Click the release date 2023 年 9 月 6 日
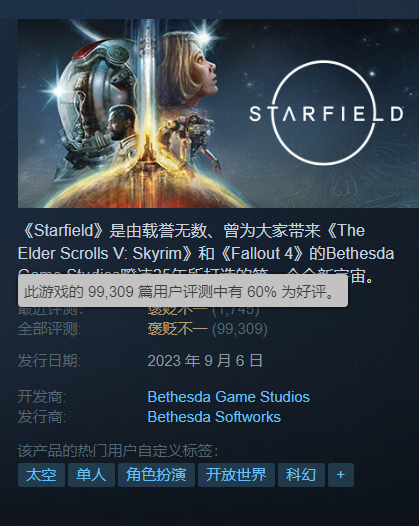 [x=205, y=361]
